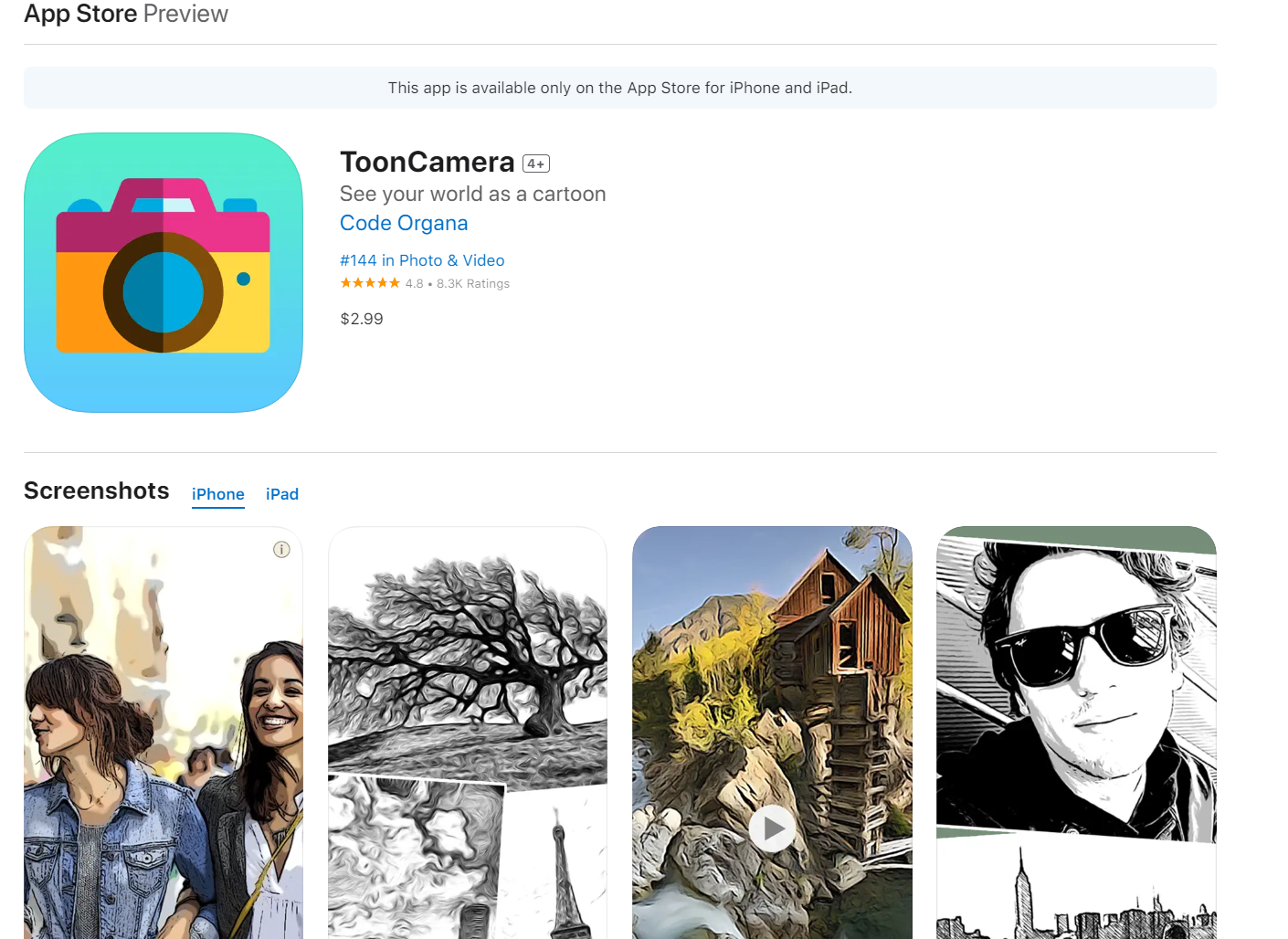Switch to the iPad screenshots tab
Viewport: 1288px width, 939px height.
pyautogui.click(x=281, y=494)
